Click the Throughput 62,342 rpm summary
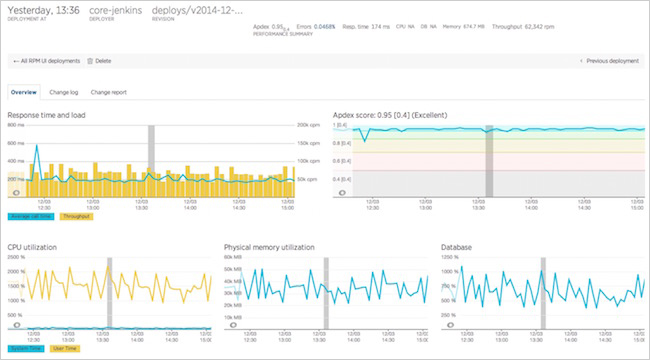This screenshot has height=360, width=650. [x=523, y=27]
